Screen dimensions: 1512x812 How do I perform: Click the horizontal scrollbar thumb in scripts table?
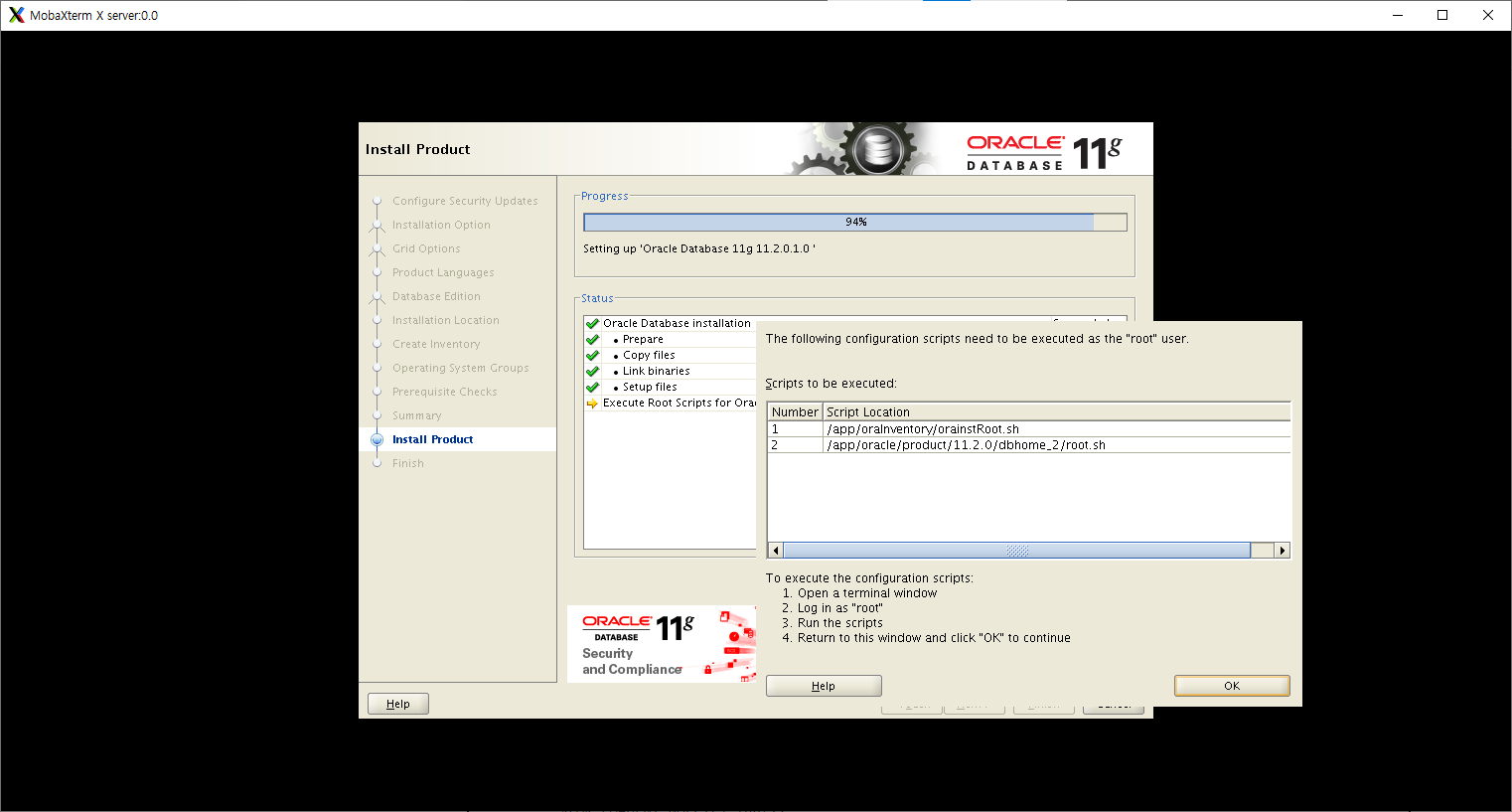[x=1016, y=551]
